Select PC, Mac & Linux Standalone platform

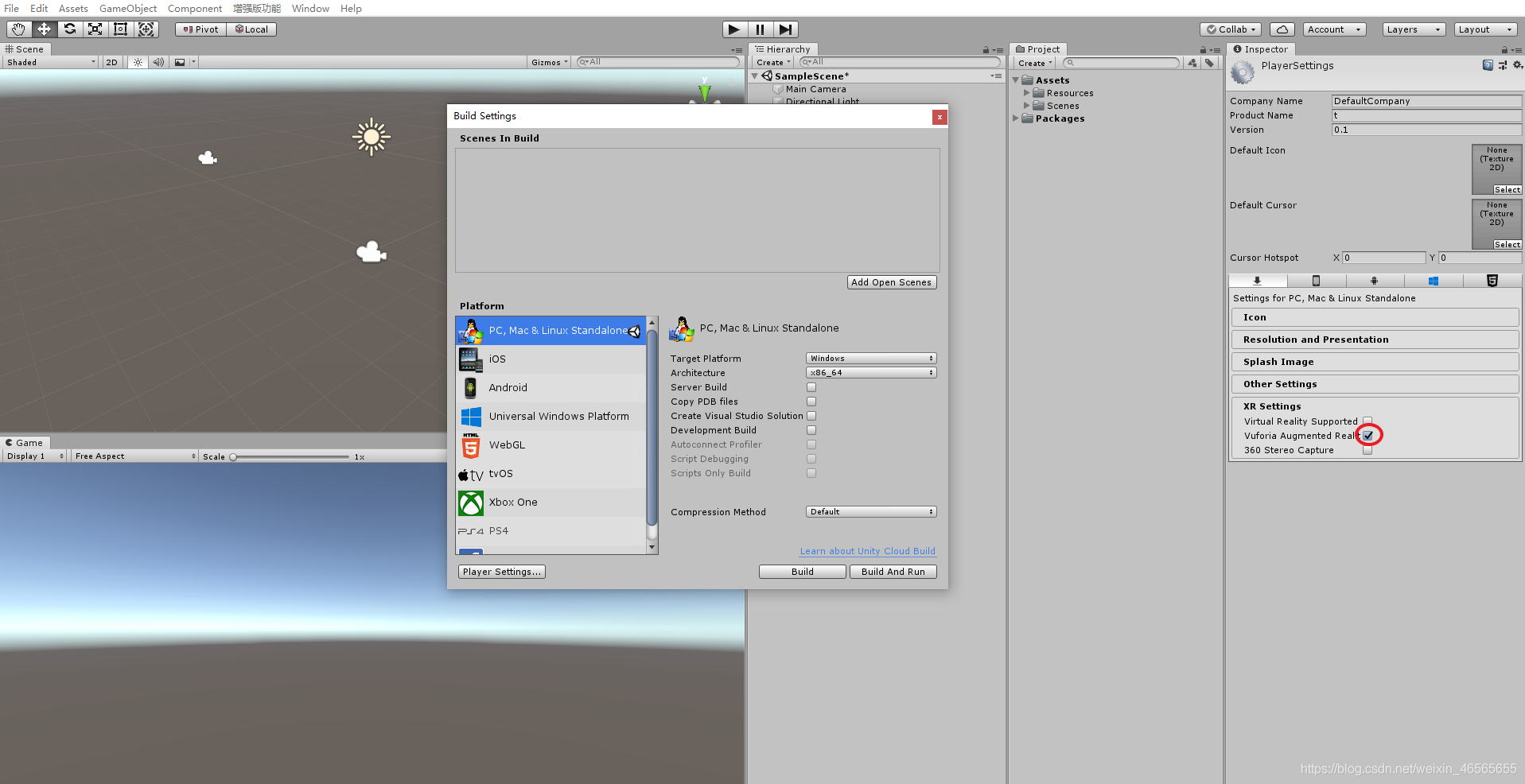pyautogui.click(x=550, y=330)
